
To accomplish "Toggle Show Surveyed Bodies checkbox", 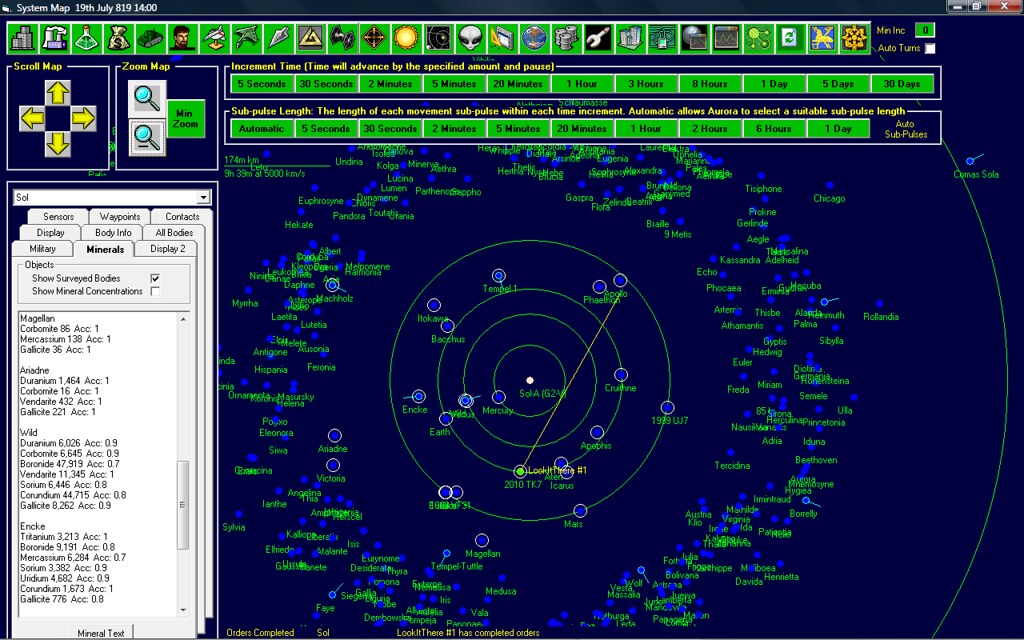I will point(155,278).
